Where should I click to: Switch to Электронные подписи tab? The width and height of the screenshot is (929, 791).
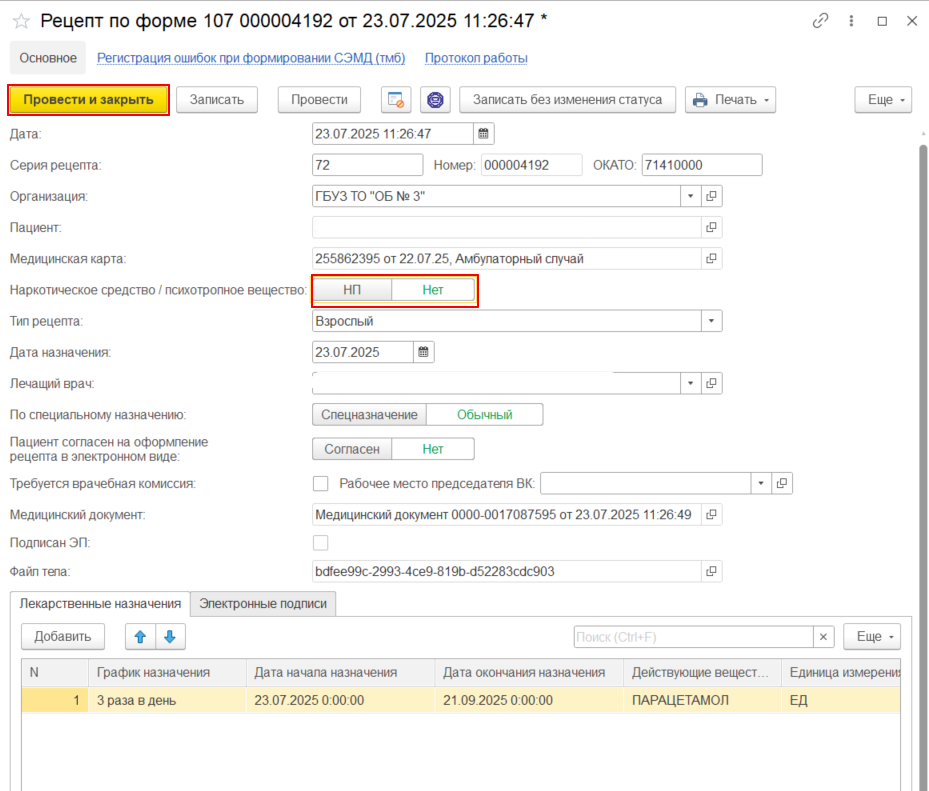point(264,604)
